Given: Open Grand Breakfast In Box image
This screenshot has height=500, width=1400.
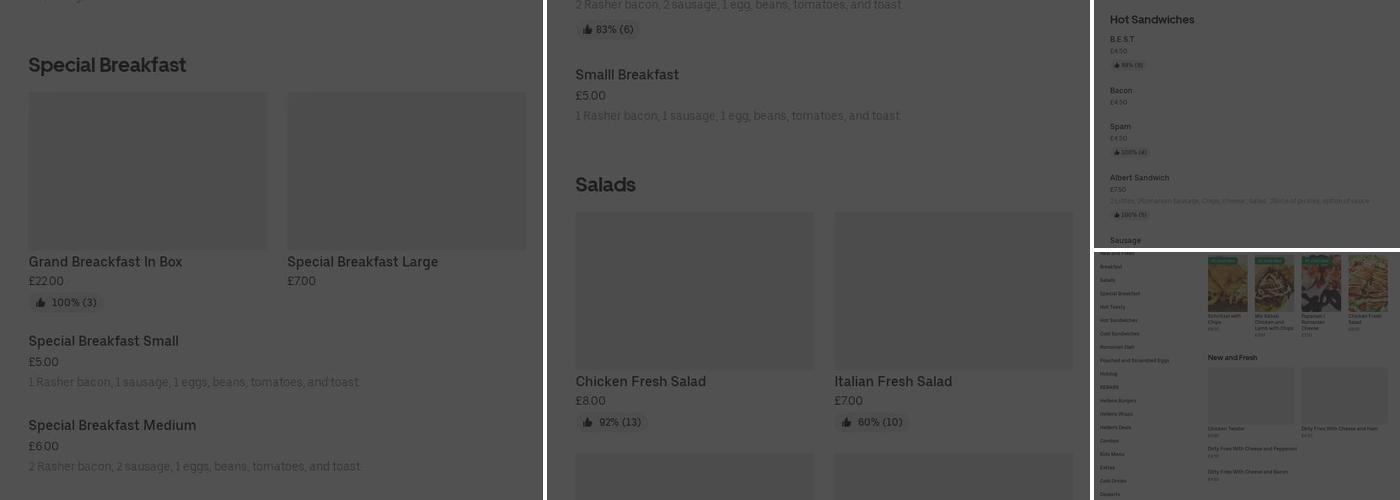Looking at the screenshot, I should click(x=147, y=171).
